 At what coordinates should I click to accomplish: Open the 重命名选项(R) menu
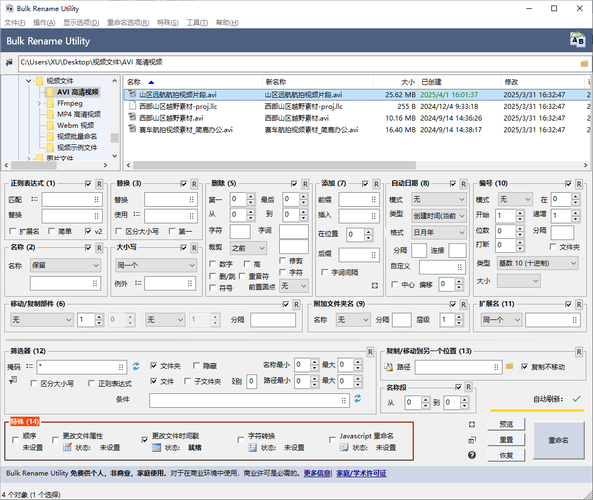pyautogui.click(x=128, y=23)
